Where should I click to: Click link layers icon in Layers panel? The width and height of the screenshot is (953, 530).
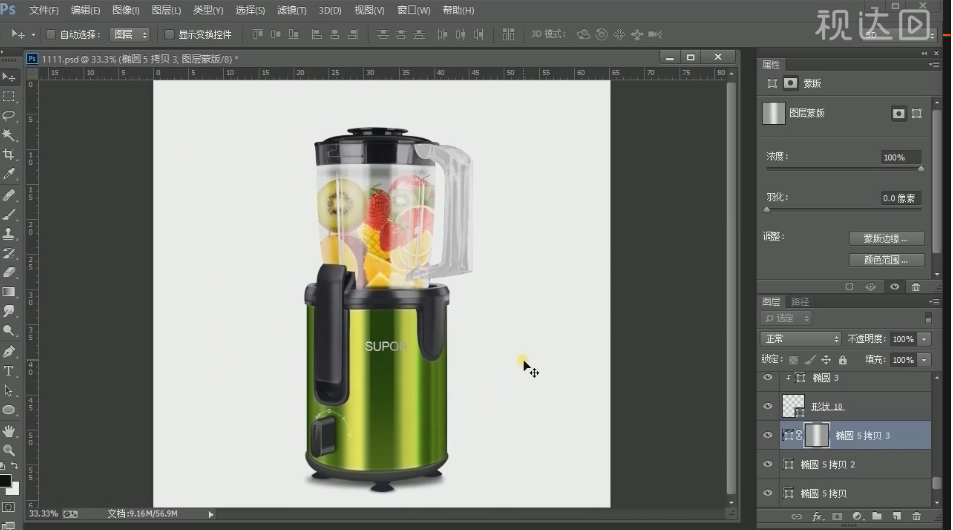[x=797, y=516]
